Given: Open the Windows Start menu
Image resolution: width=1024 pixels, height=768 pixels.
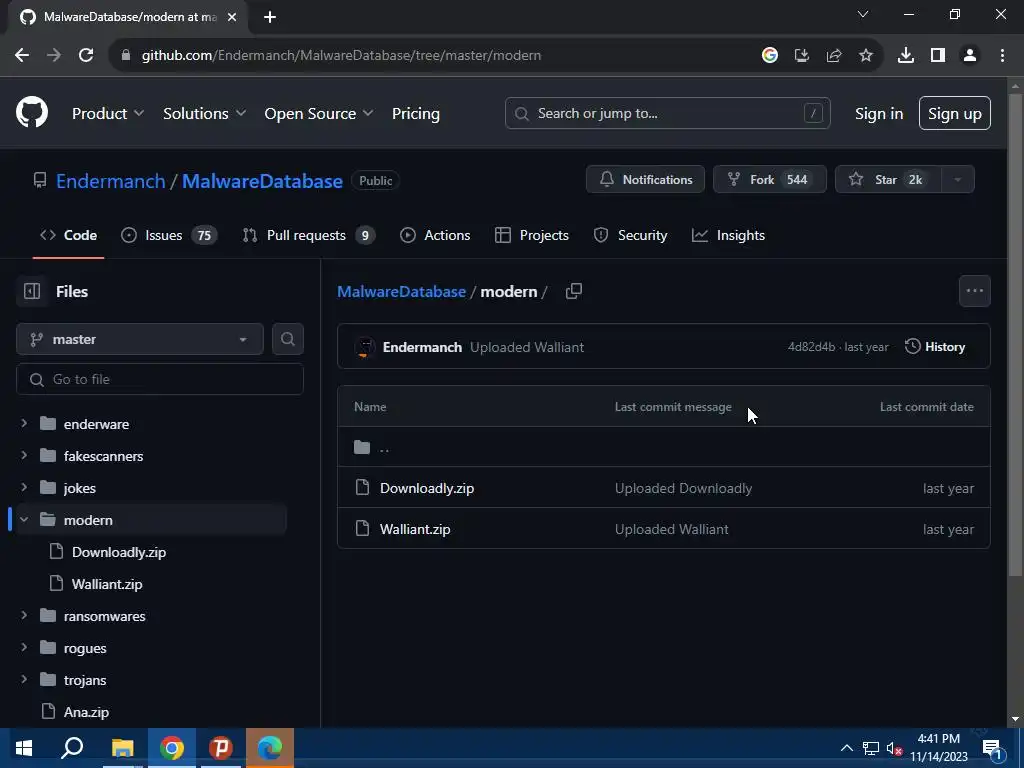Looking at the screenshot, I should (24, 748).
